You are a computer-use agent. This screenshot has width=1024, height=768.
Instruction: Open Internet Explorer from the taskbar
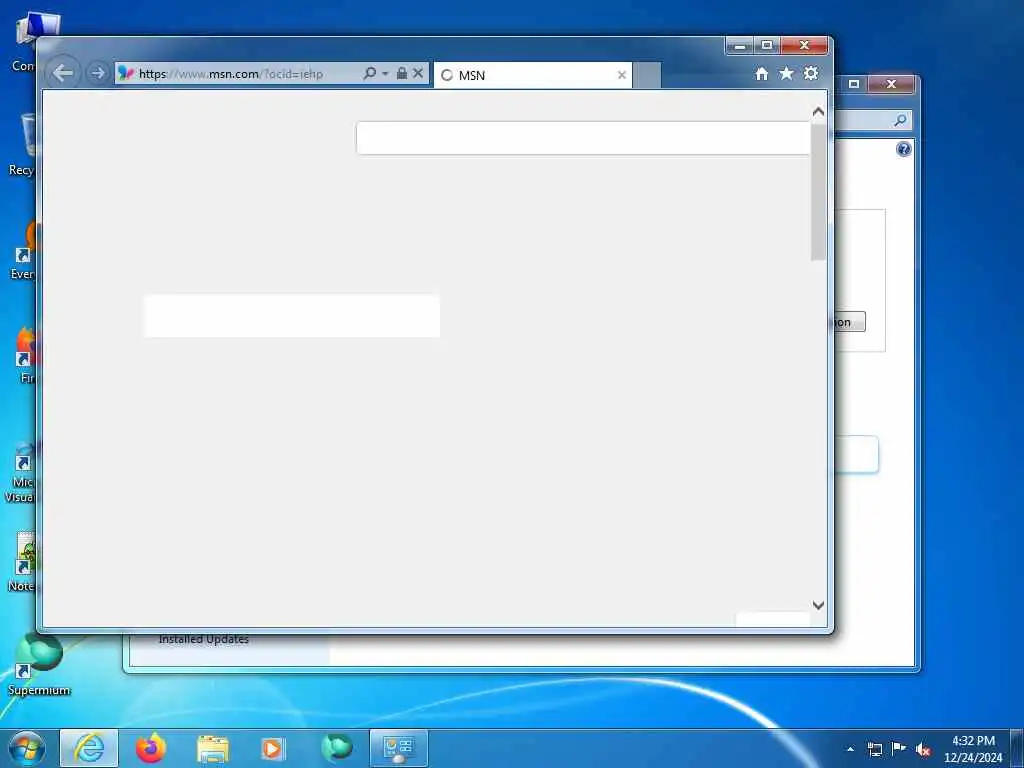click(89, 748)
